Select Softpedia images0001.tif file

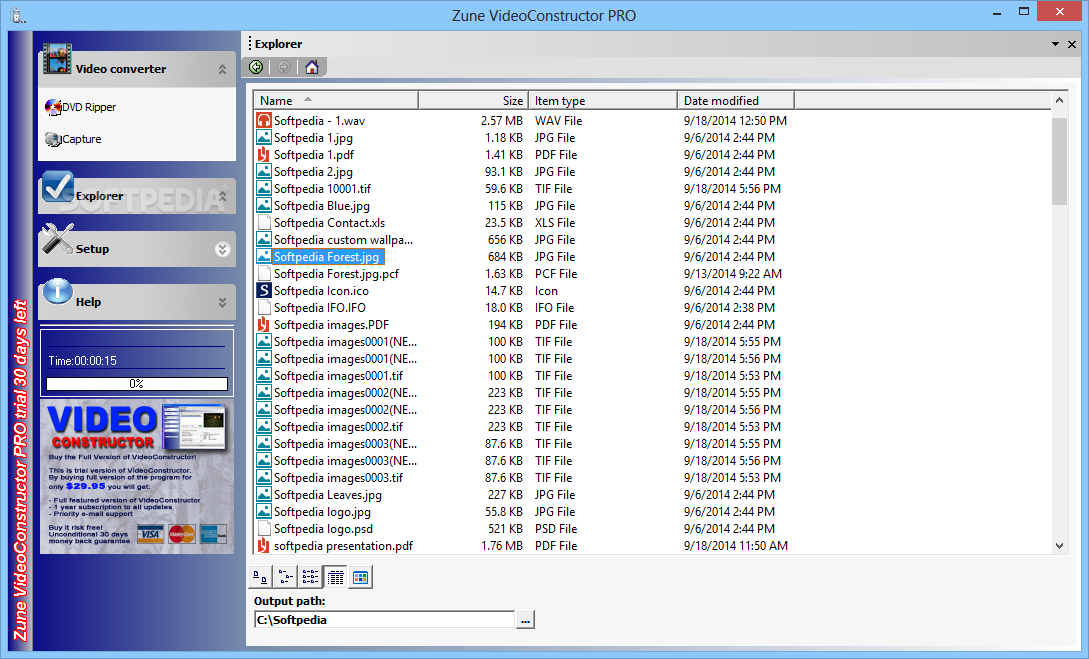click(x=338, y=376)
